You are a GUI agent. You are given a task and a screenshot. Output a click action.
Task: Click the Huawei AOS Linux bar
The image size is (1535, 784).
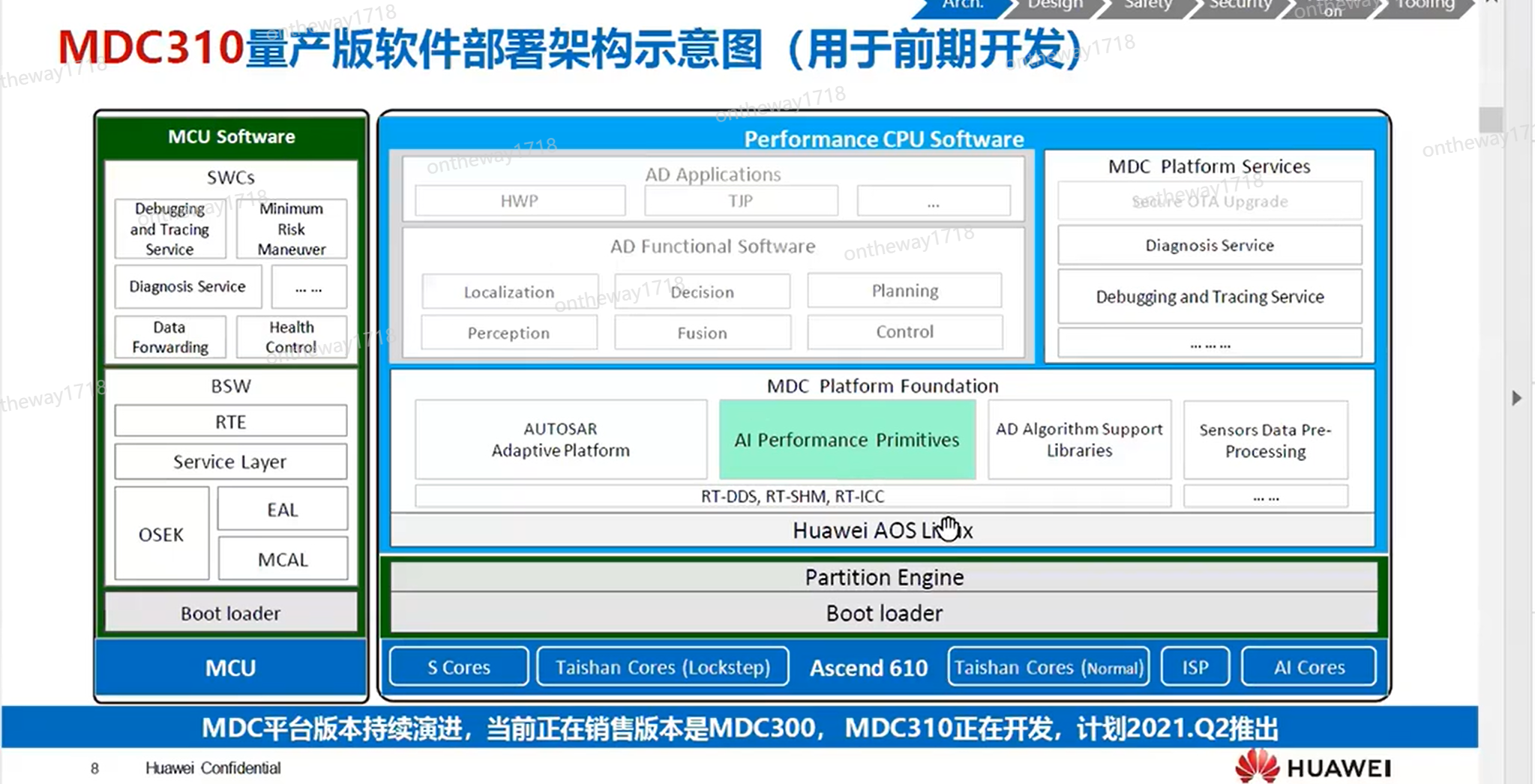click(883, 530)
